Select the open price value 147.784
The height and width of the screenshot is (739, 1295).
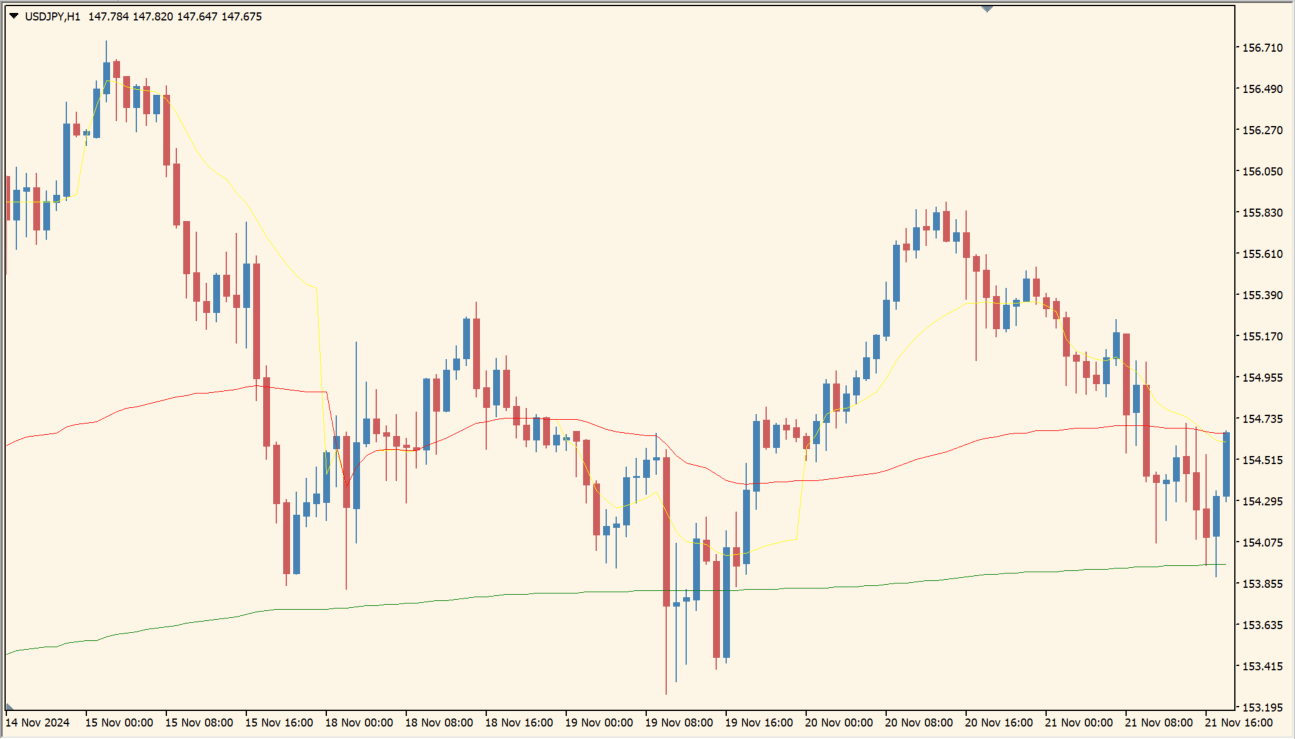click(108, 16)
